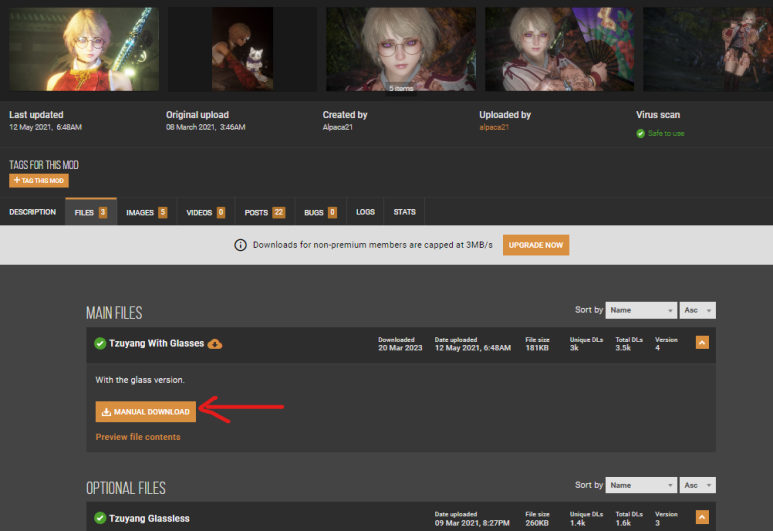The image size is (773, 531).
Task: Click the Tzuyang With Glasses file title
Action: [x=156, y=343]
